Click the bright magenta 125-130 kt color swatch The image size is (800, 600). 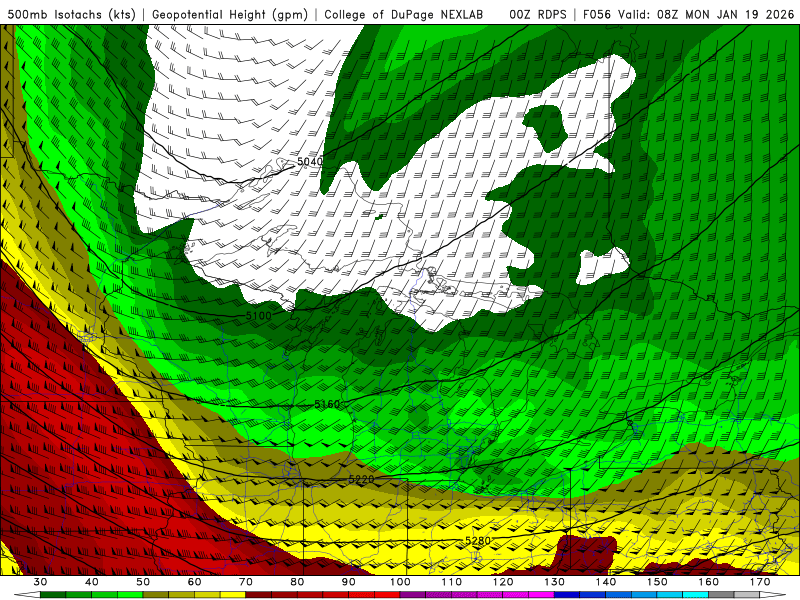(x=542, y=595)
